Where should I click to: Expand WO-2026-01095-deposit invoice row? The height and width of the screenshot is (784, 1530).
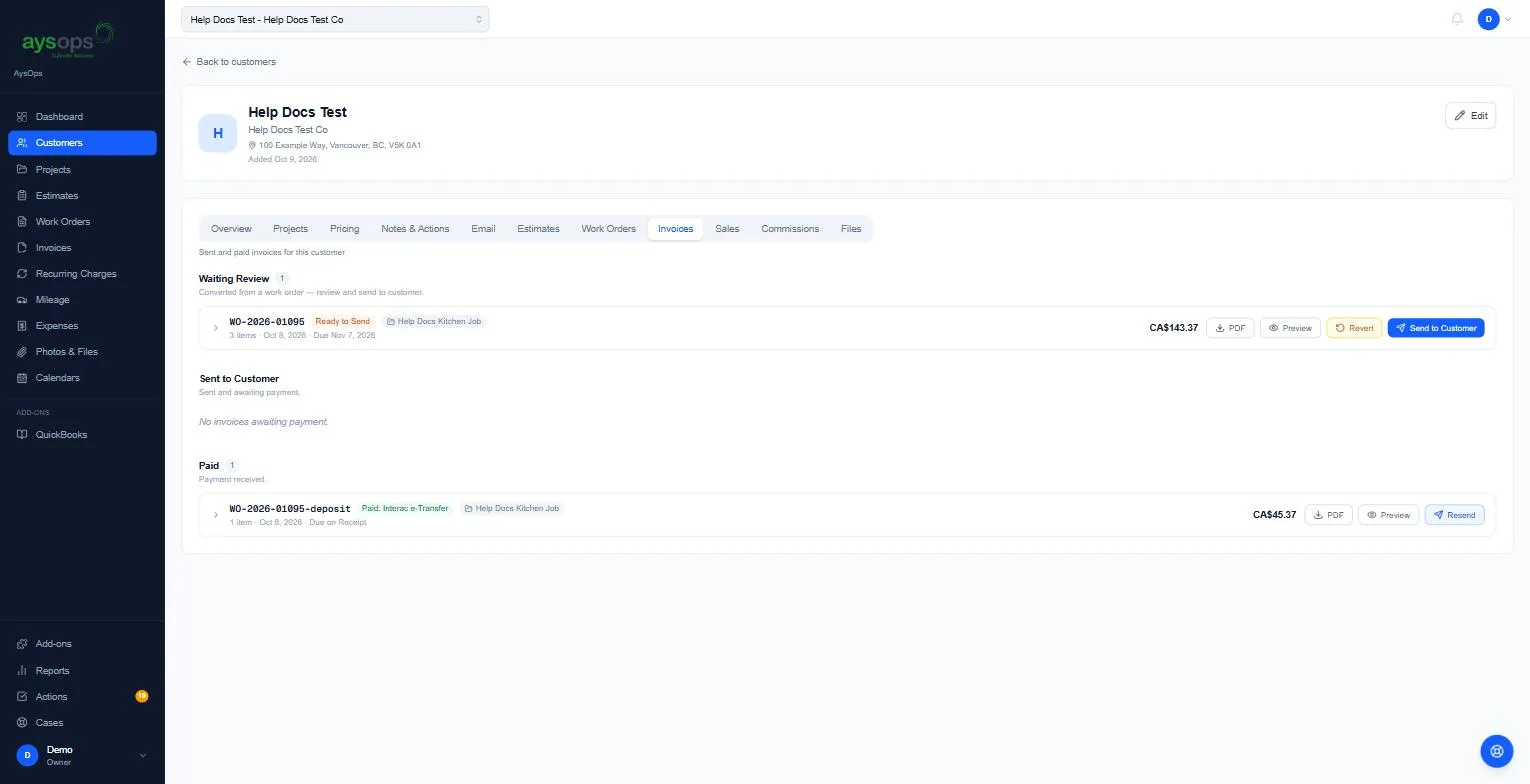click(215, 515)
